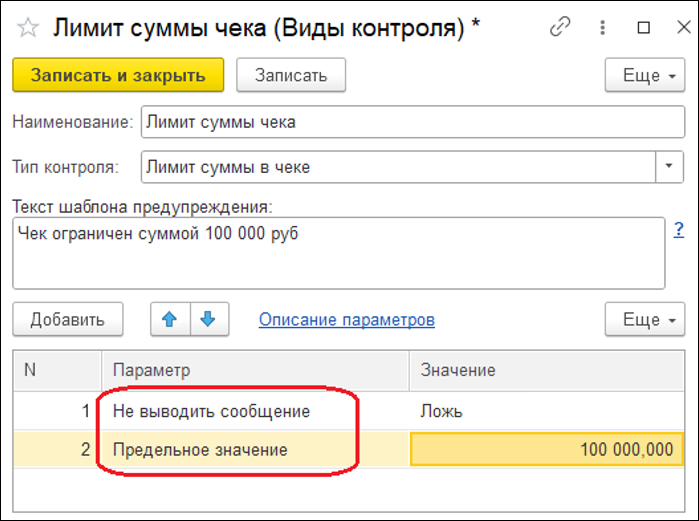The width and height of the screenshot is (699, 521).
Task: Click the Записать button
Action: pyautogui.click(x=290, y=75)
